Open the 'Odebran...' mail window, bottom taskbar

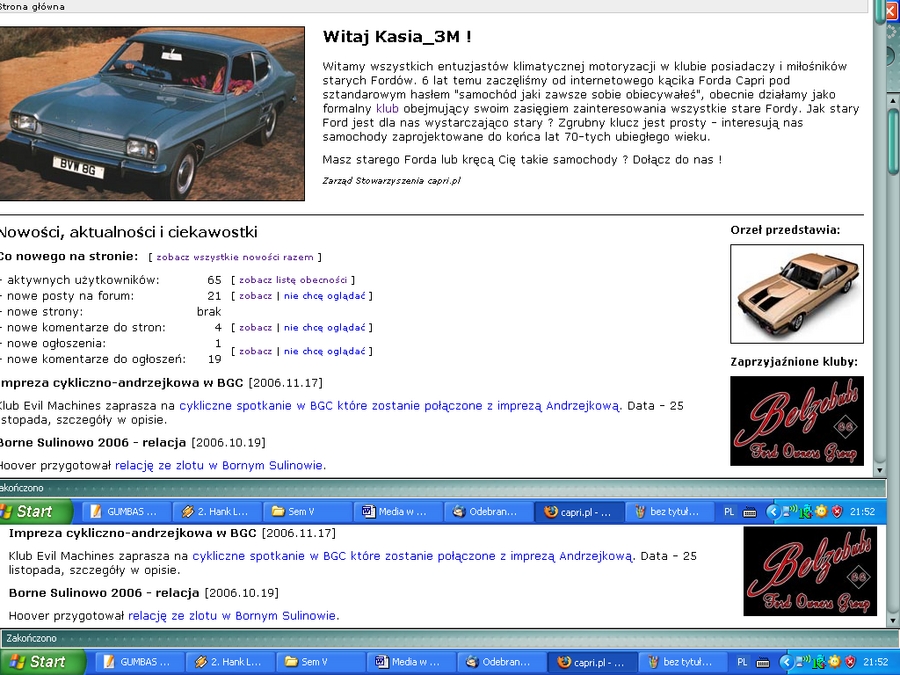[503, 662]
